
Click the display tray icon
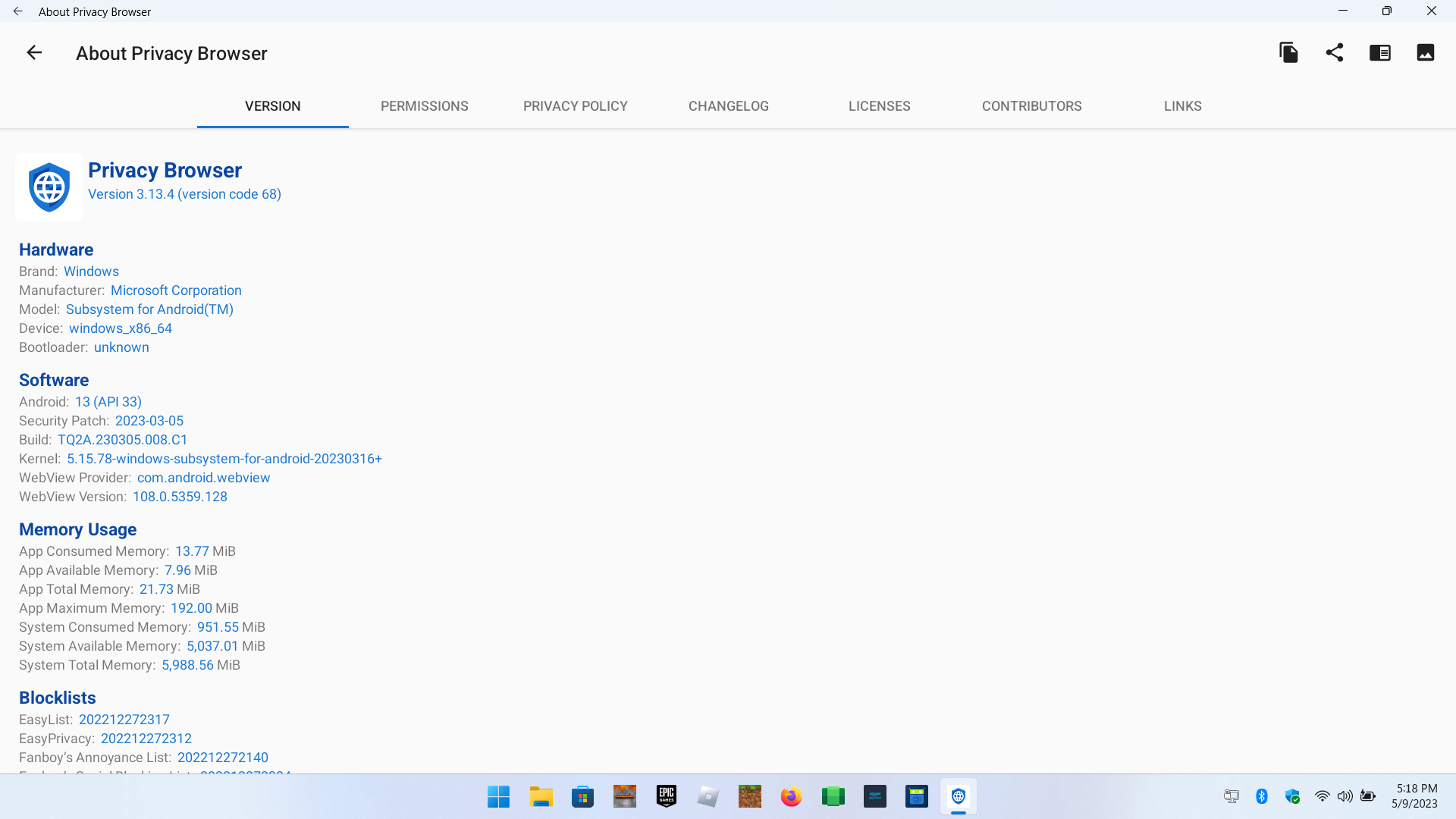1232,796
